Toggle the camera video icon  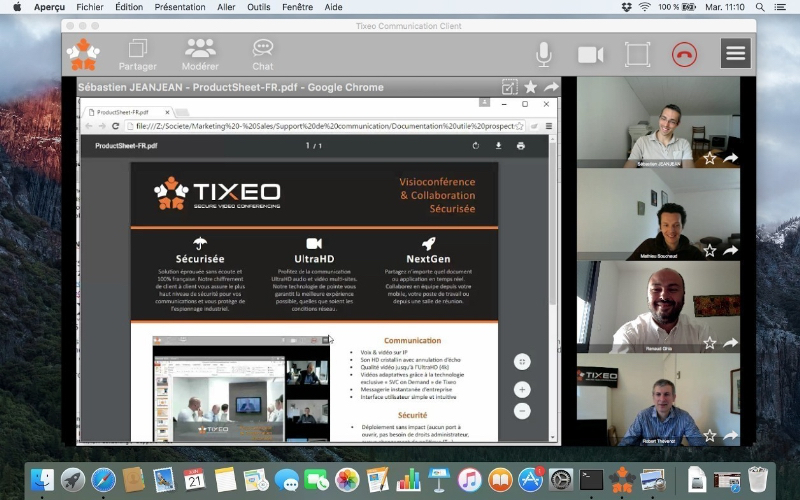(x=590, y=55)
